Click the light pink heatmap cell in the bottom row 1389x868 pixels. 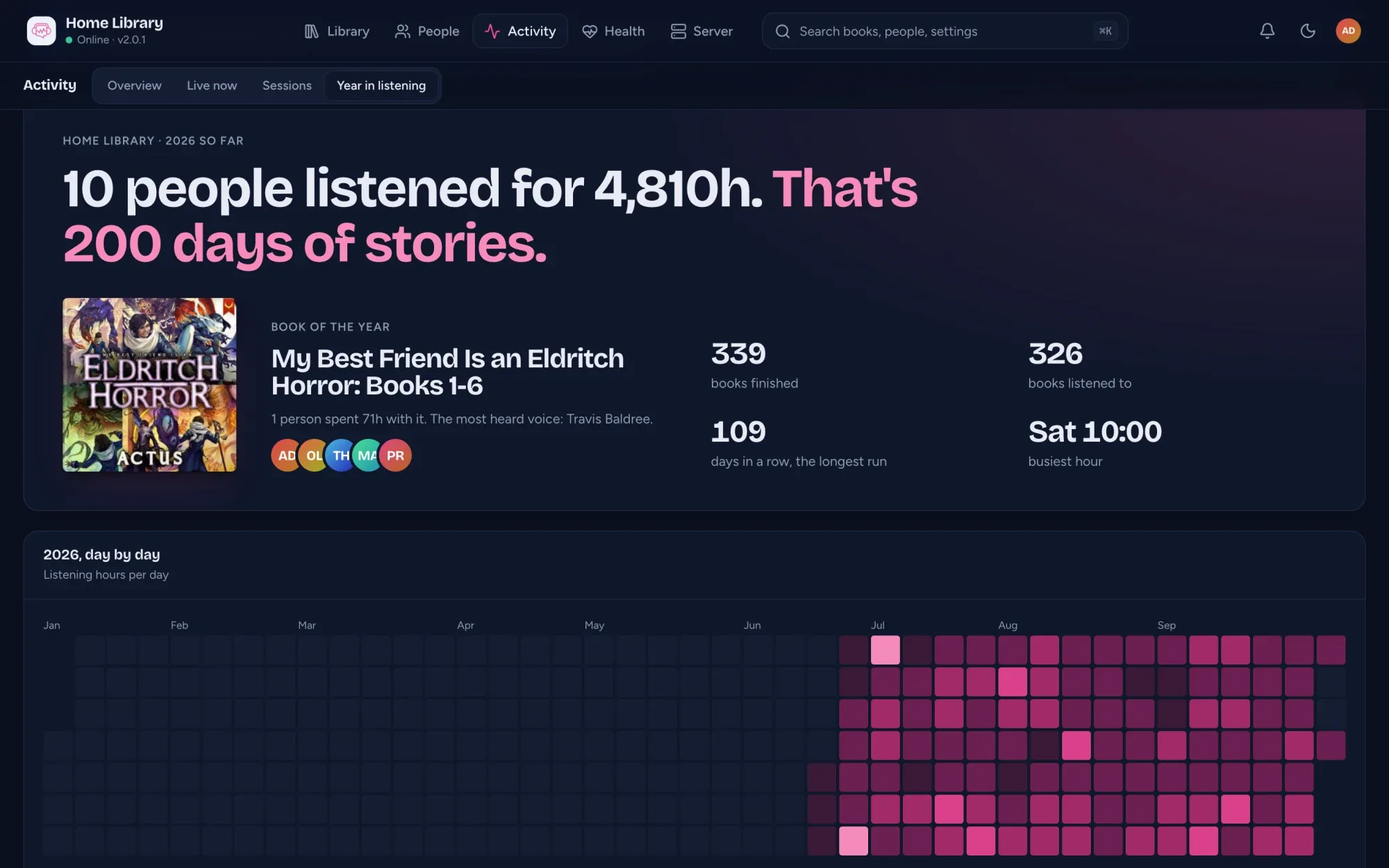pyautogui.click(x=854, y=841)
